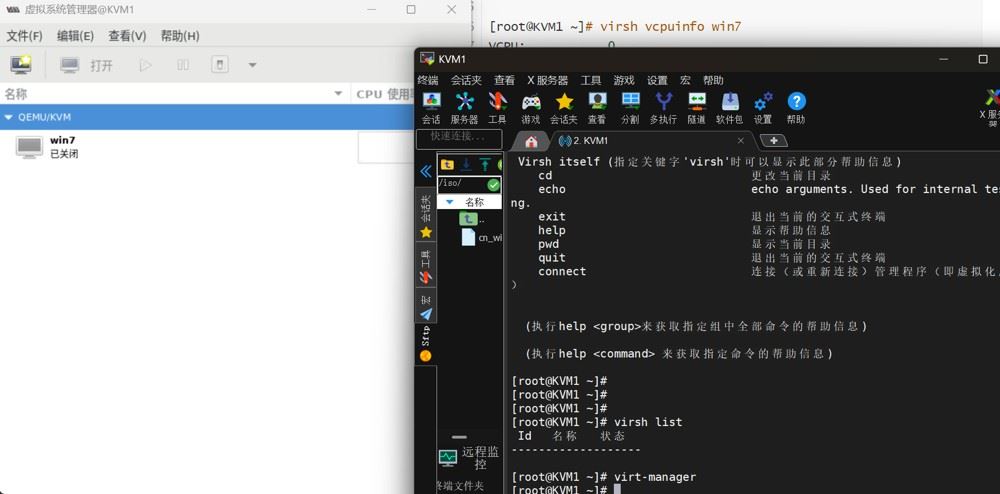This screenshot has height=494, width=1000.
Task: Click the pause virtual machine icon
Action: (183, 65)
